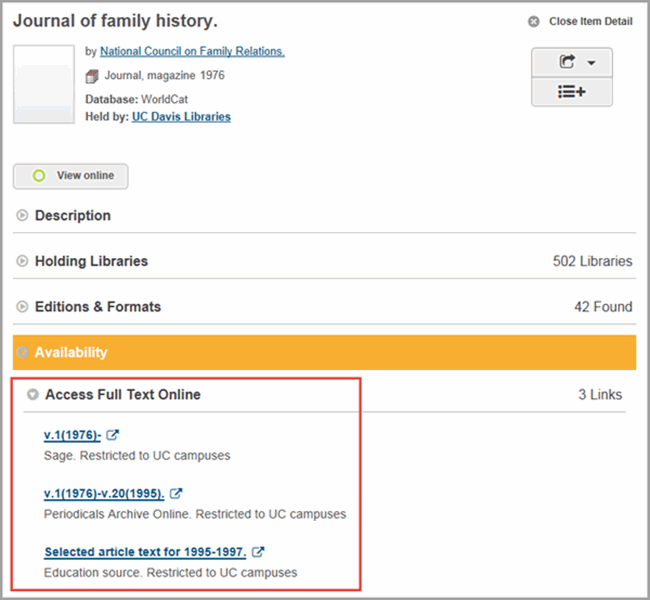
Task: Open the UC Davis Libraries link
Action: point(181,117)
